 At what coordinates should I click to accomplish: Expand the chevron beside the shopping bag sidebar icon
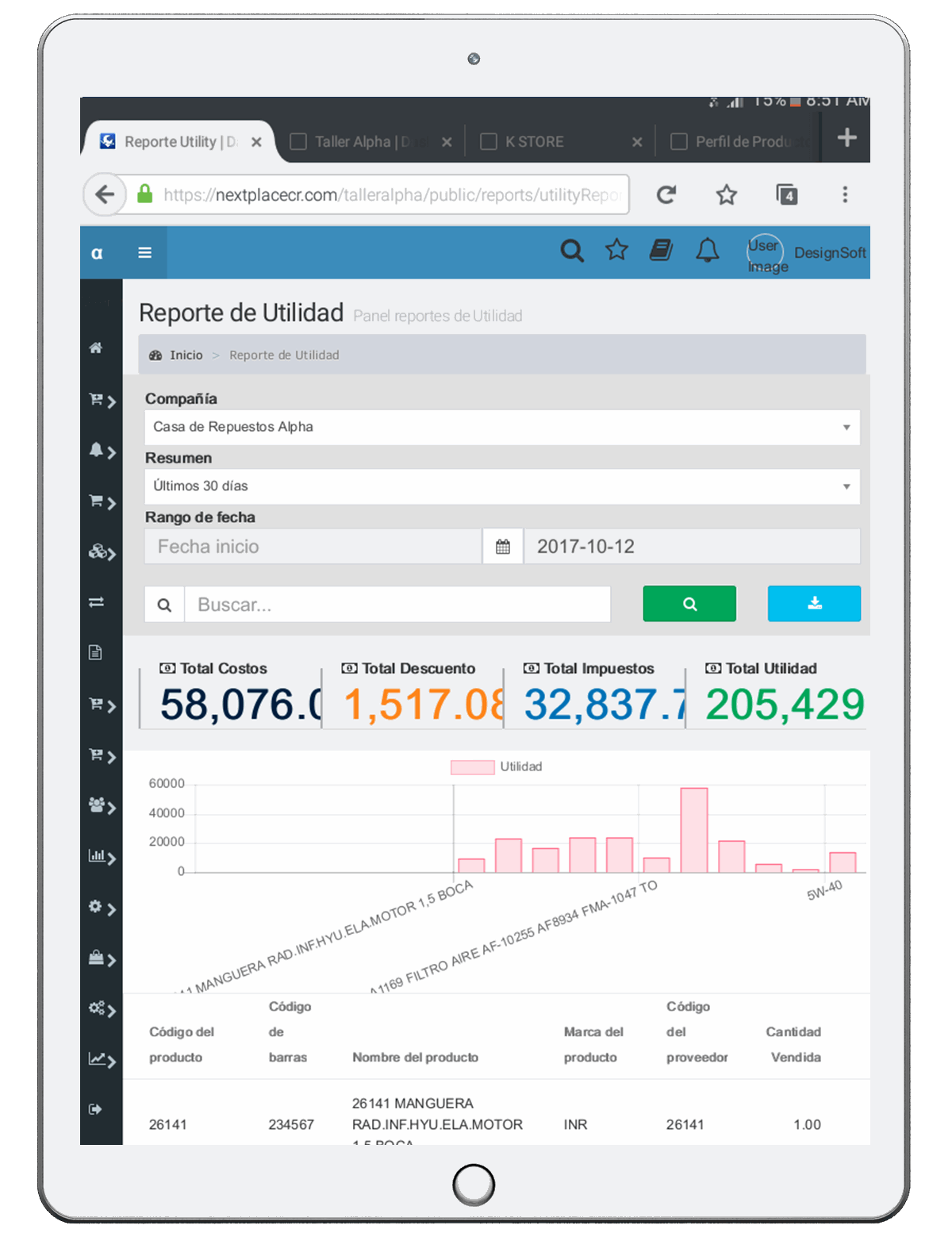click(112, 960)
